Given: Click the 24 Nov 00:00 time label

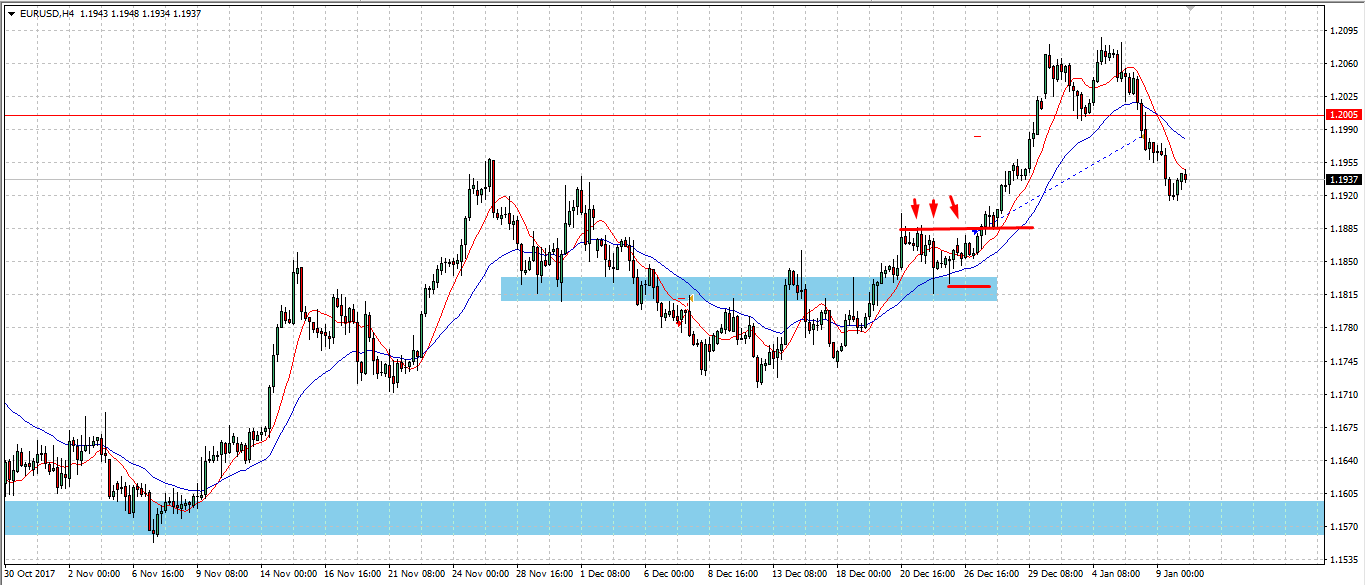Looking at the screenshot, I should click(481, 574).
